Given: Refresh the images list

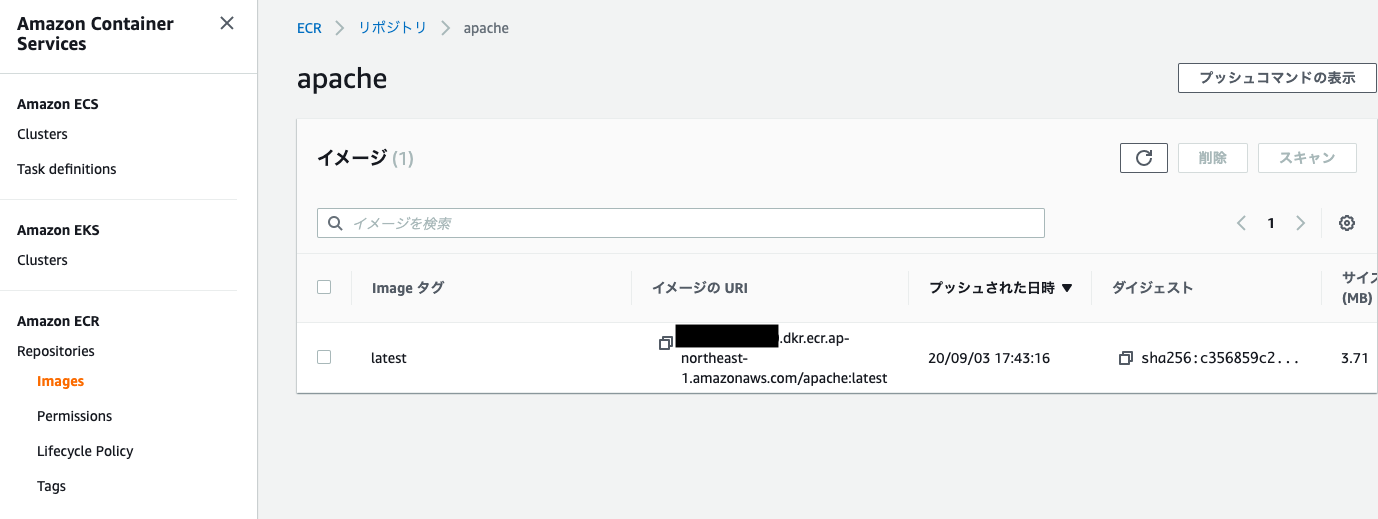Looking at the screenshot, I should click(x=1144, y=158).
